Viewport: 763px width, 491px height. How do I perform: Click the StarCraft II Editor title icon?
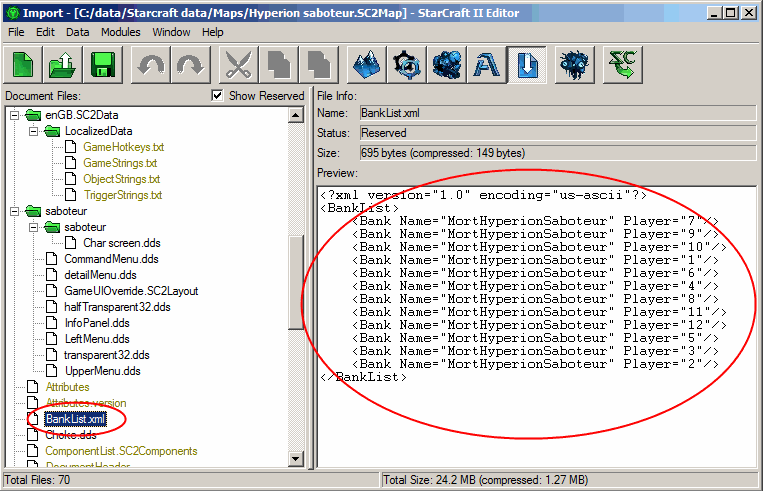[13, 13]
